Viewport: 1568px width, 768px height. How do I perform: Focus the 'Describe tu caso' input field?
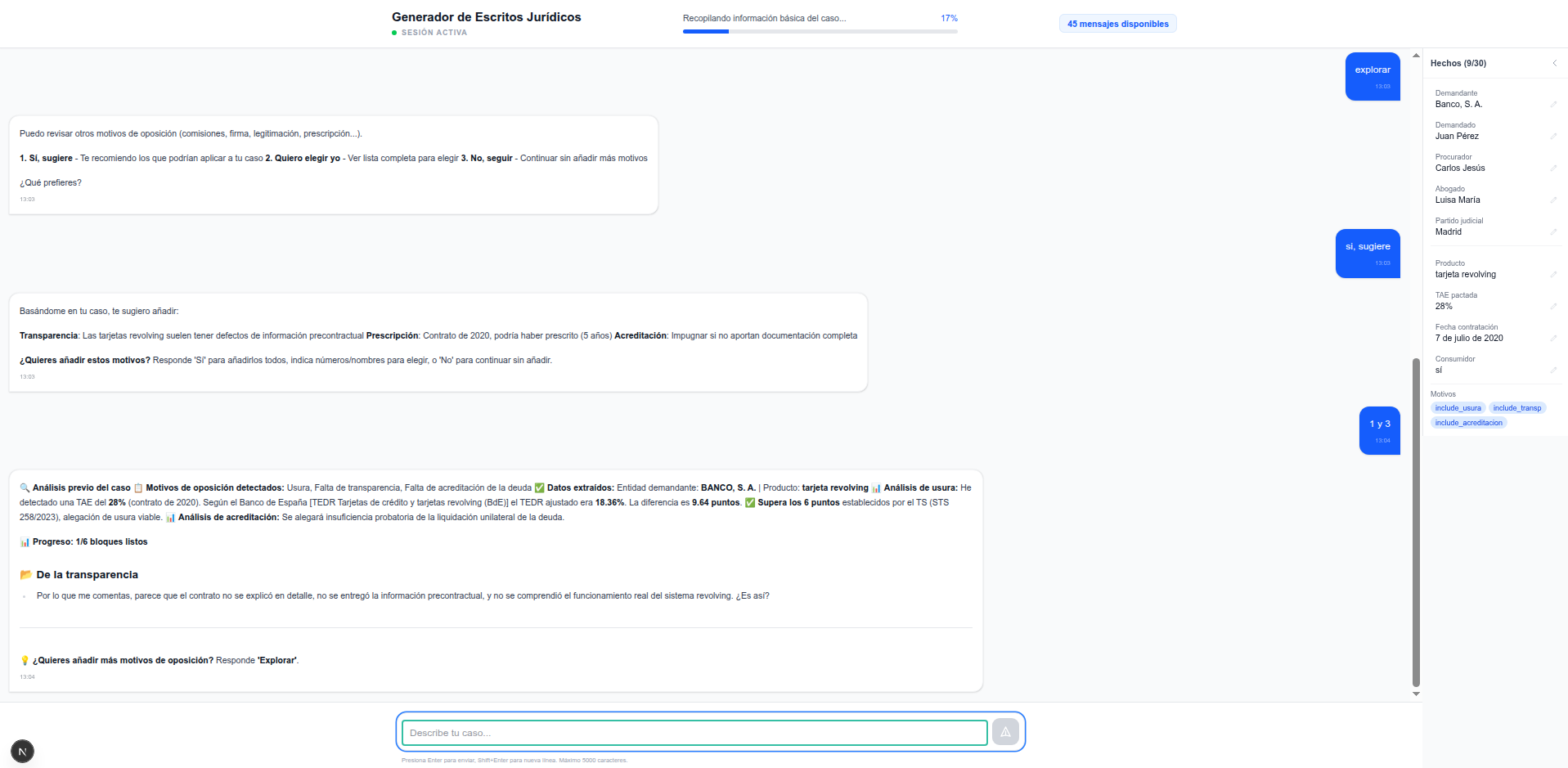tap(694, 733)
